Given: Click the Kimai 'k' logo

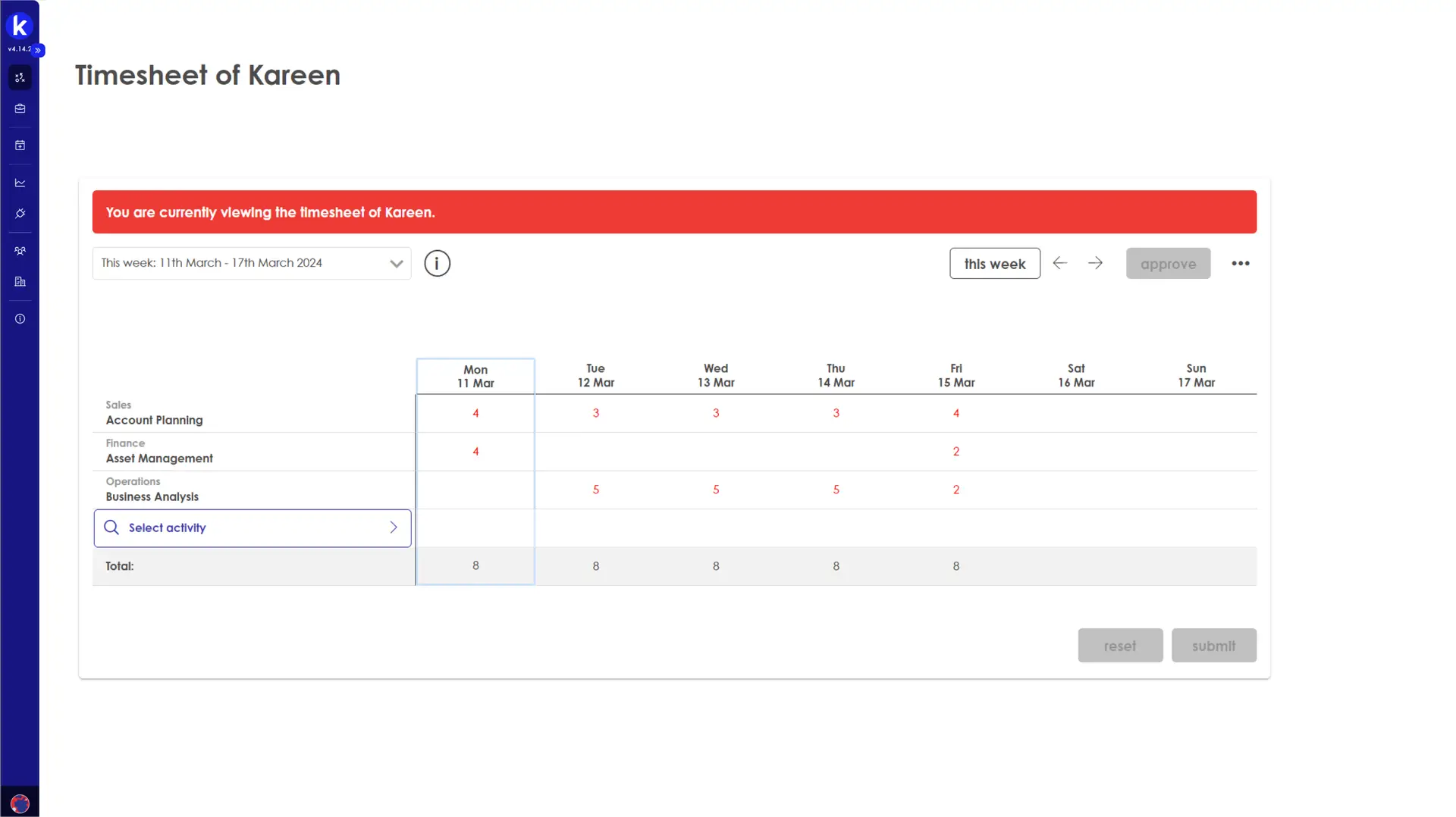Looking at the screenshot, I should (20, 26).
